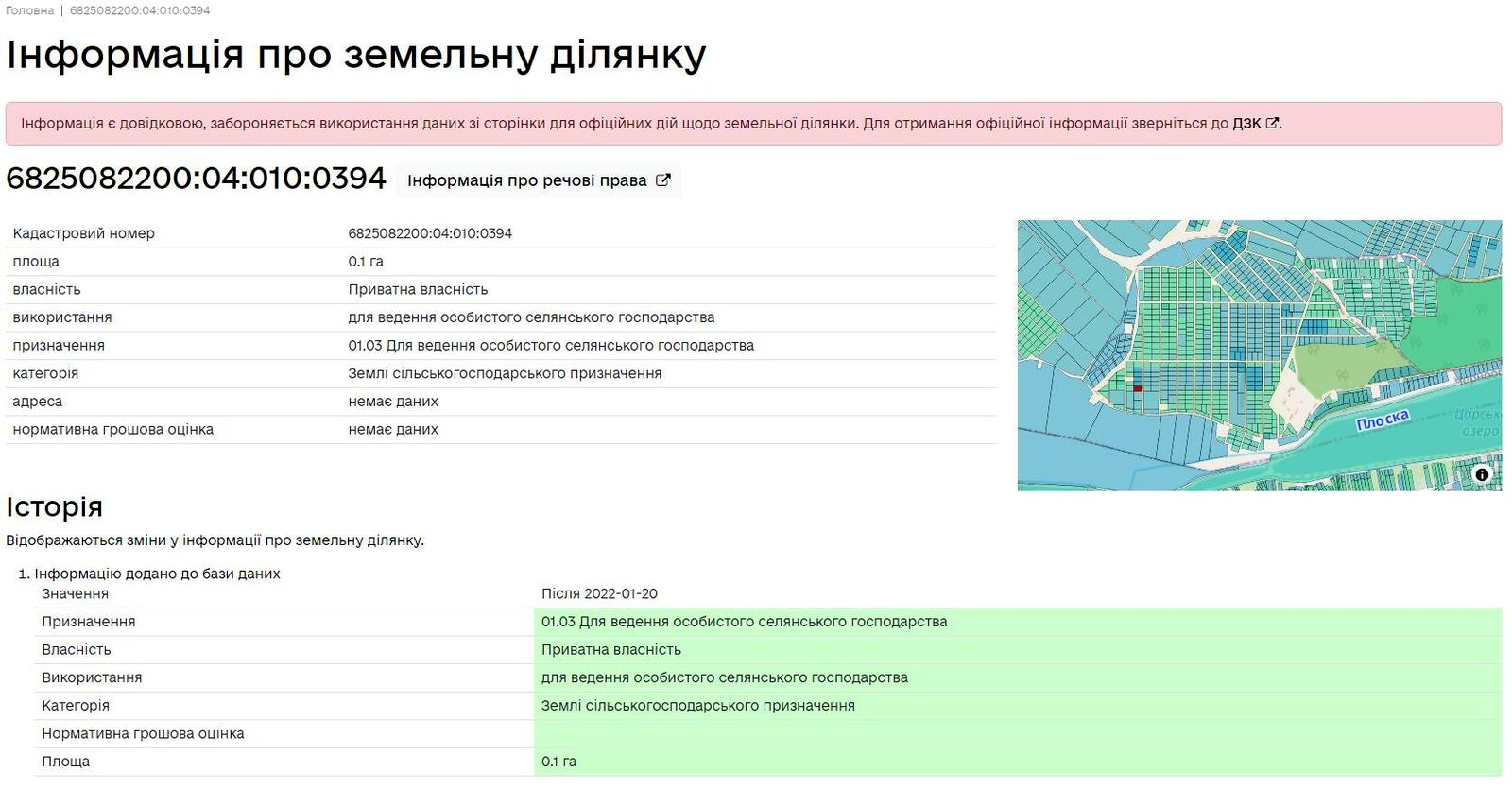Click the green Призначення cell in history
1512x788 pixels.
[744, 622]
